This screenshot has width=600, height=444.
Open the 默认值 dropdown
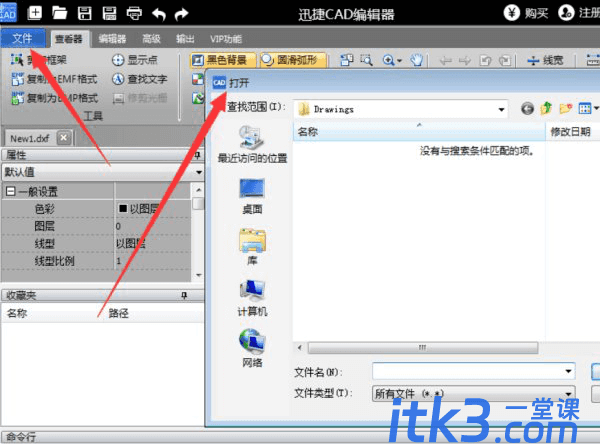[x=199, y=172]
